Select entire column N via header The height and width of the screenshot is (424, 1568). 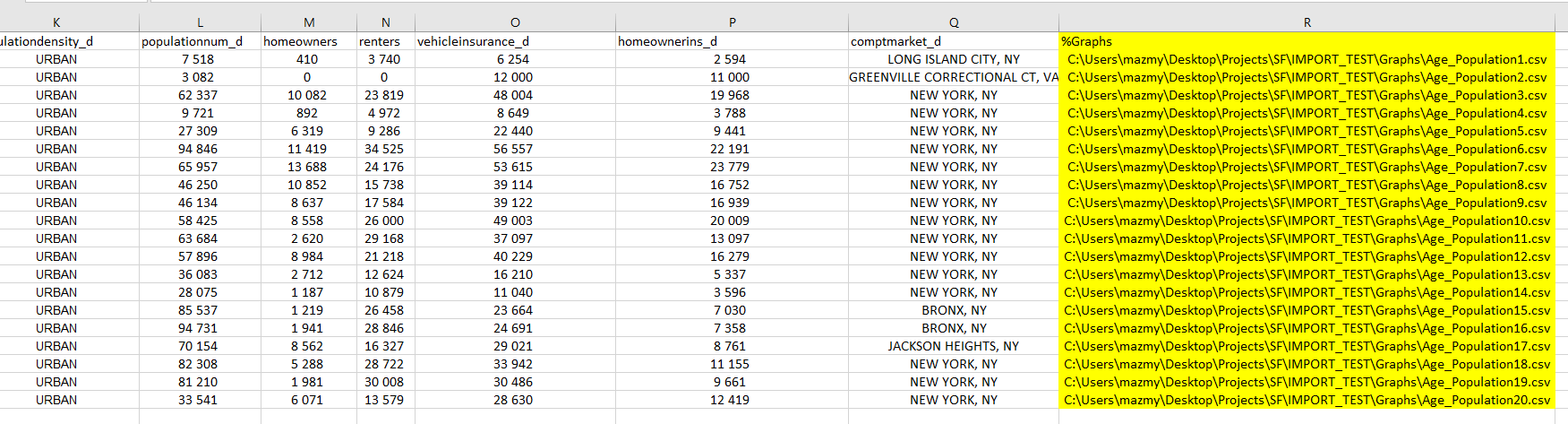[385, 22]
